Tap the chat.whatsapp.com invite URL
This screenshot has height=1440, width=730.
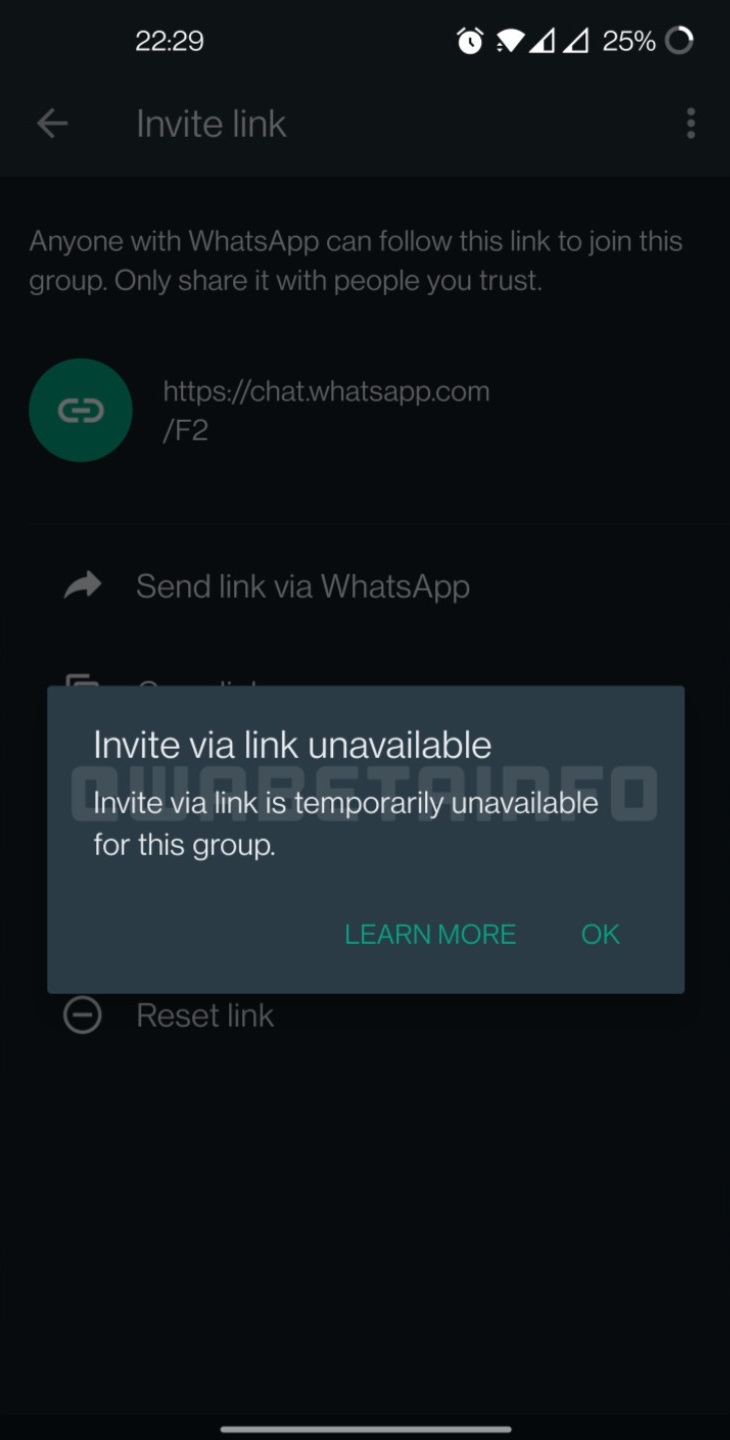coord(326,410)
